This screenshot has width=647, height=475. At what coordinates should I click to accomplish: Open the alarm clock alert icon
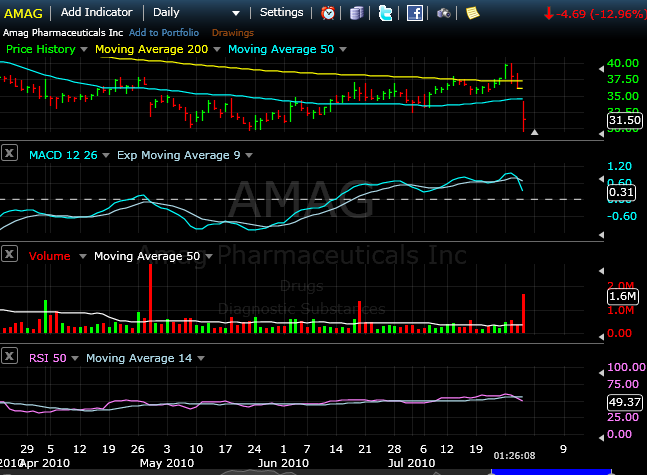328,13
